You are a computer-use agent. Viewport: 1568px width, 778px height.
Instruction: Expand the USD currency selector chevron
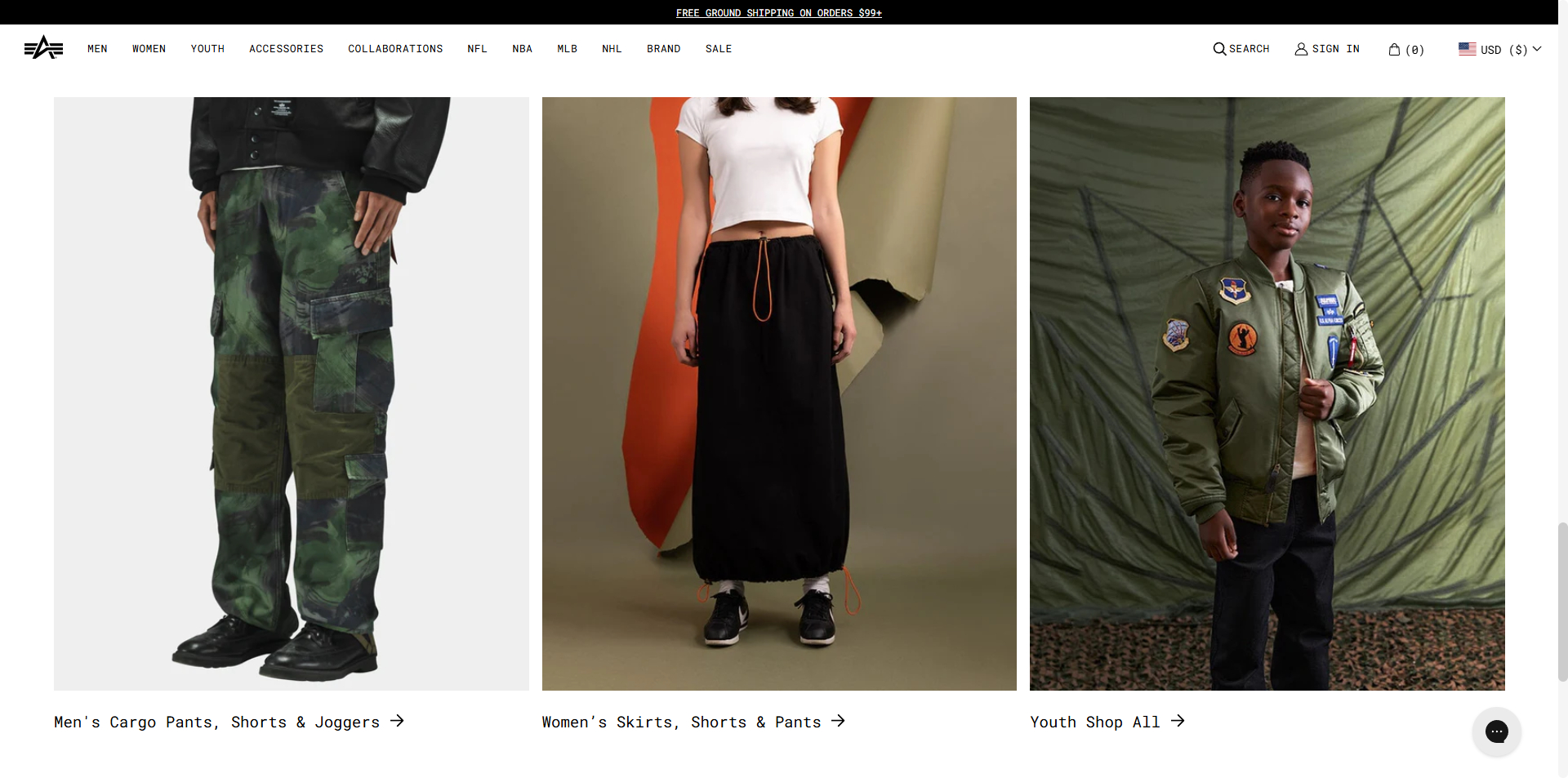tap(1537, 49)
